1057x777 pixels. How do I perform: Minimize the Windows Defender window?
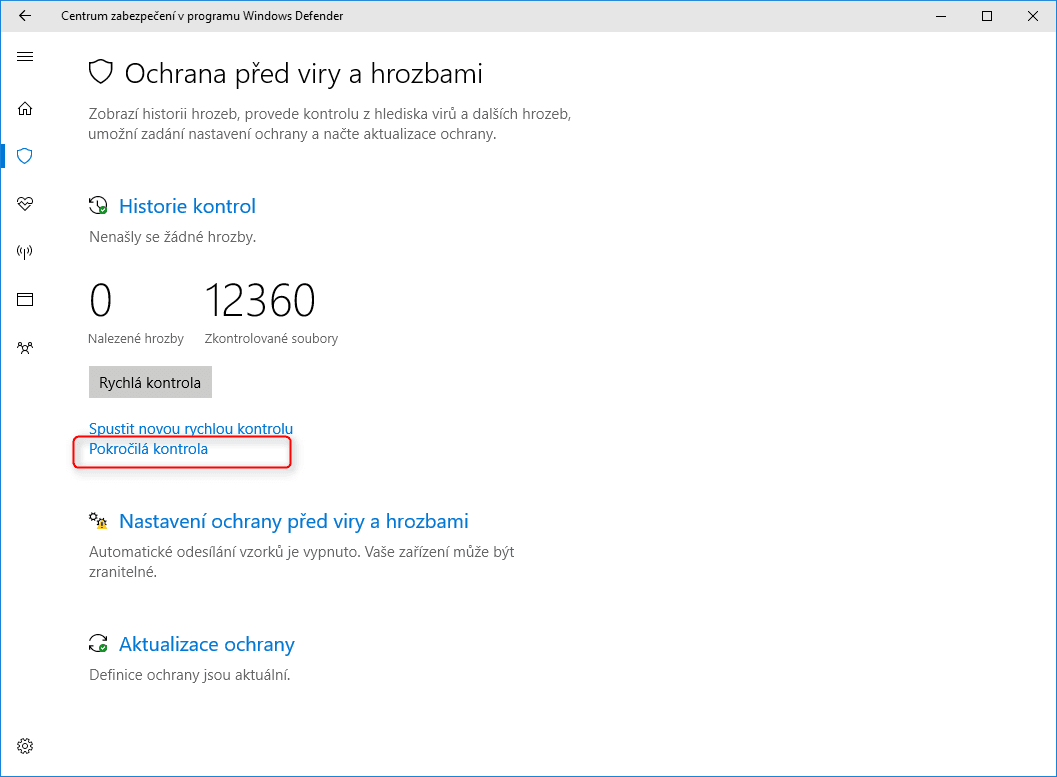pyautogui.click(x=941, y=15)
